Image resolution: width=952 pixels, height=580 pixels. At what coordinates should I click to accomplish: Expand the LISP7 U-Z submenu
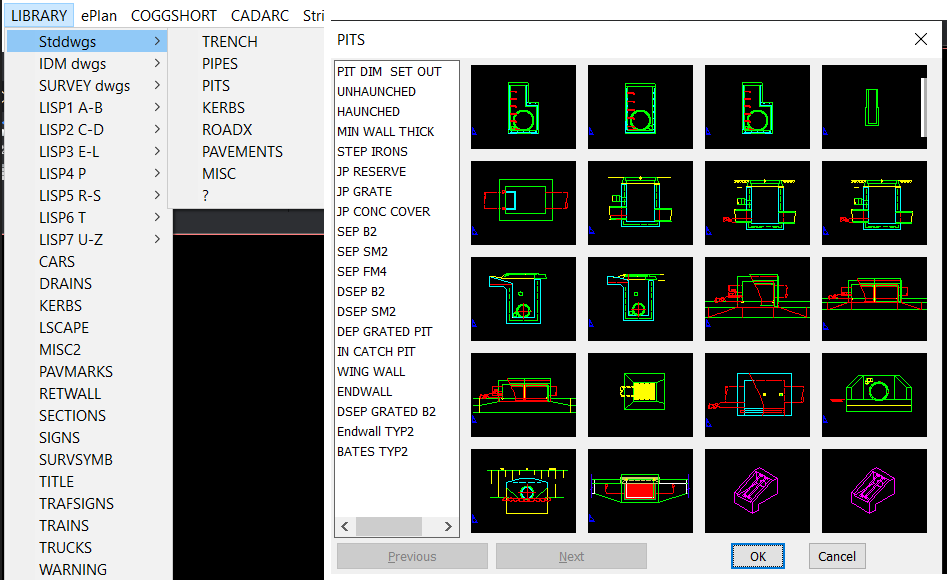(x=85, y=239)
